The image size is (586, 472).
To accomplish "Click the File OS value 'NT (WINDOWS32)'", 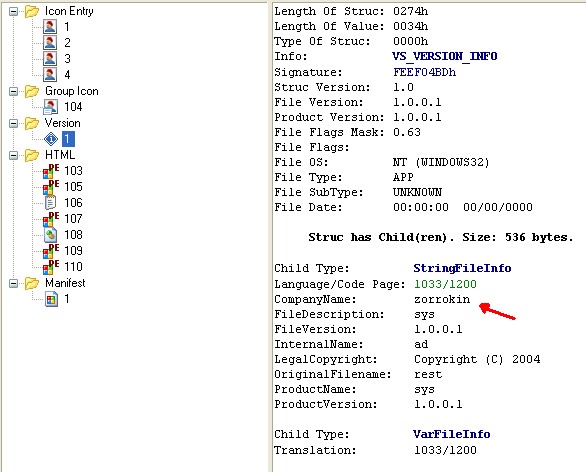I will coord(441,162).
